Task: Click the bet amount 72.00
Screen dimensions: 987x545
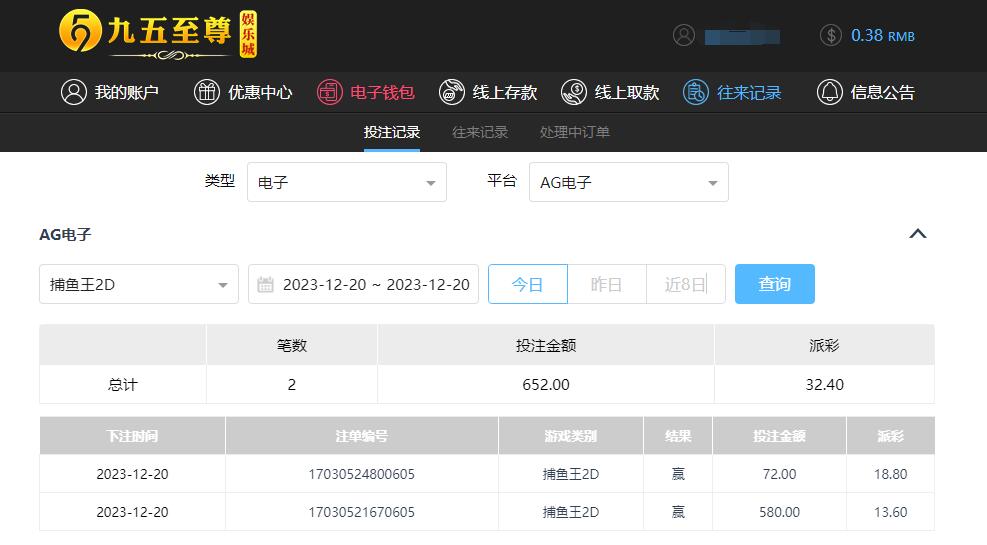Action: pyautogui.click(x=779, y=474)
